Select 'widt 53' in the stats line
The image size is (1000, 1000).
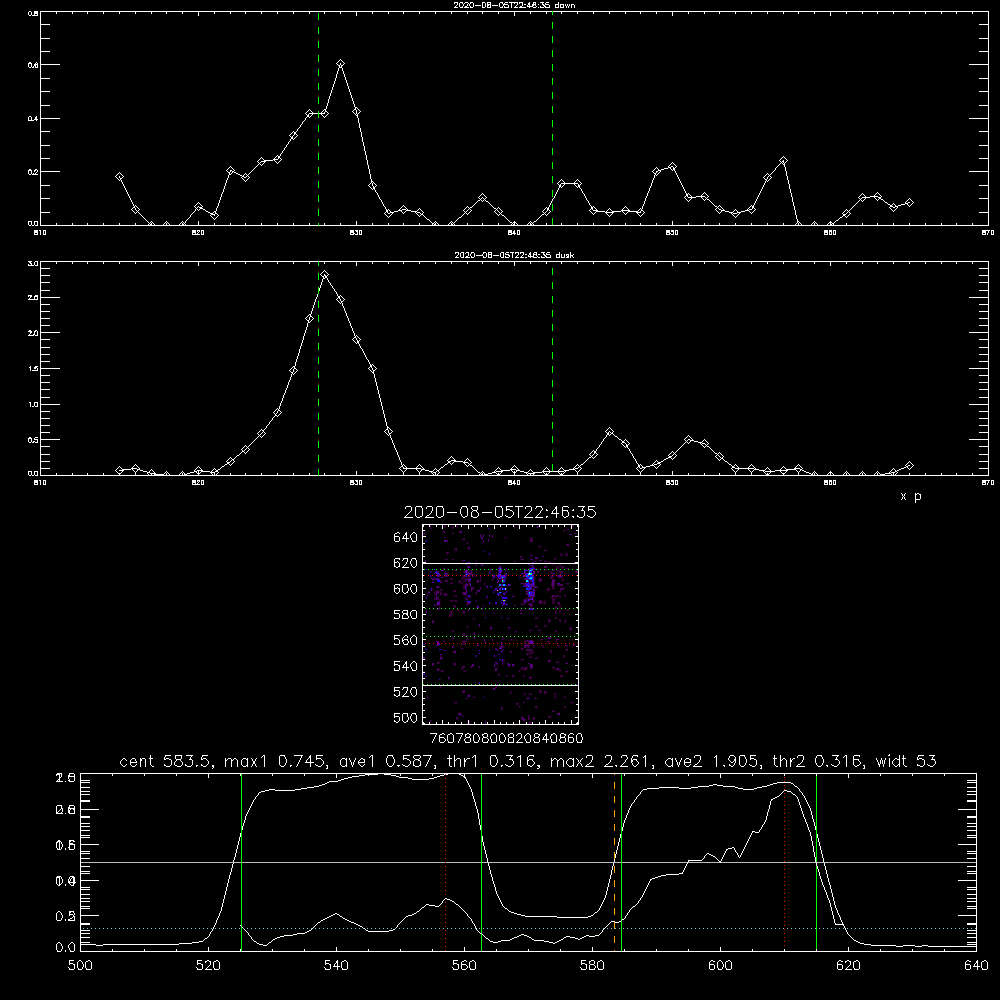pyautogui.click(x=906, y=761)
